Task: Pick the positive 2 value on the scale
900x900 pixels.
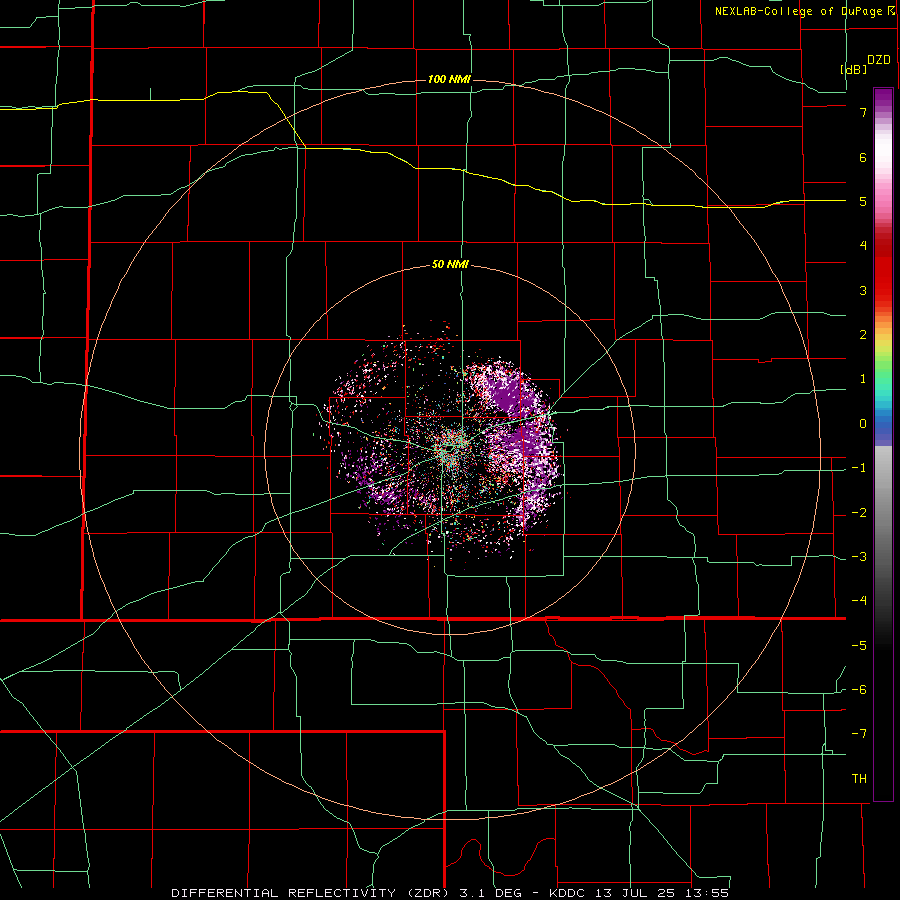Action: tap(863, 335)
